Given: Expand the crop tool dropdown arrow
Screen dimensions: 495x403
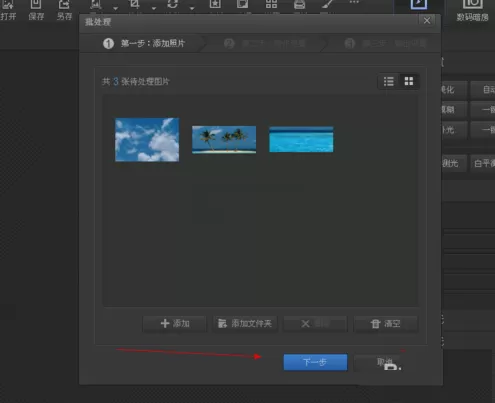Looking at the screenshot, I should pos(154,8).
